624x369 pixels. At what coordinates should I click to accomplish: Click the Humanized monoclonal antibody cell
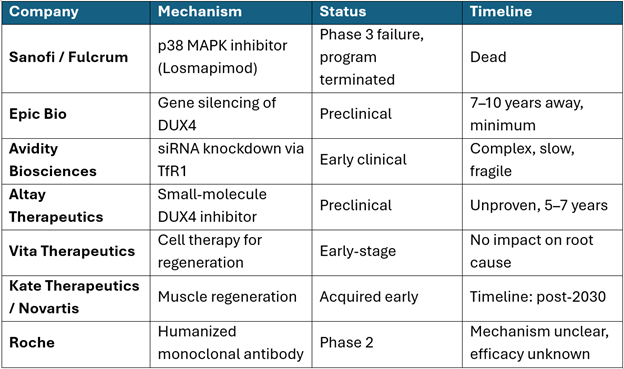click(x=231, y=344)
